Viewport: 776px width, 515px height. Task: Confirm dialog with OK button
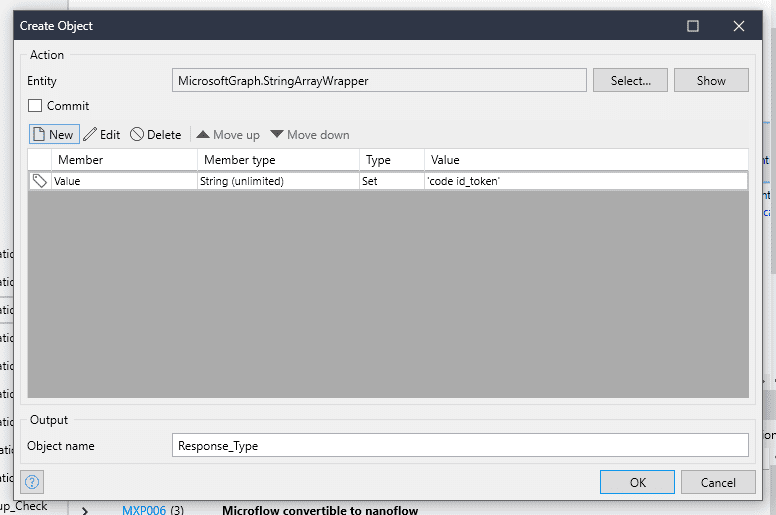click(637, 482)
